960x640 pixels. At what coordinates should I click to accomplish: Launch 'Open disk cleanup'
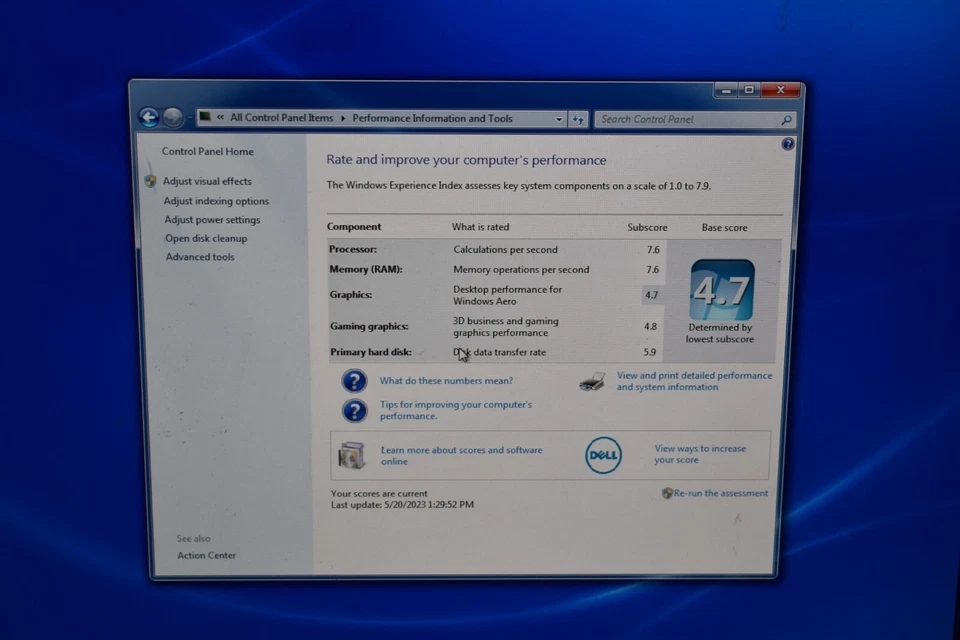(206, 238)
